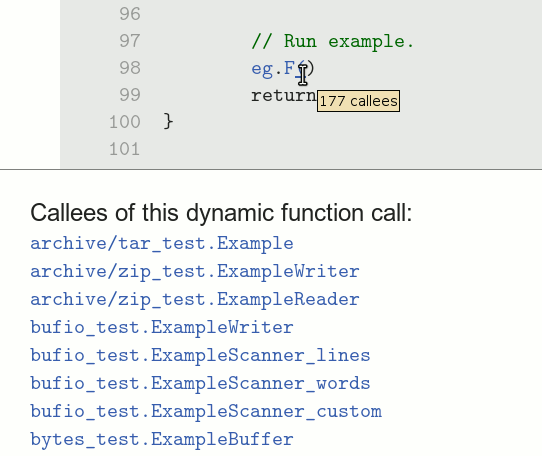The height and width of the screenshot is (456, 542).
Task: Open archive/zip_test.ExampleWriter callee link
Action: click(x=195, y=272)
